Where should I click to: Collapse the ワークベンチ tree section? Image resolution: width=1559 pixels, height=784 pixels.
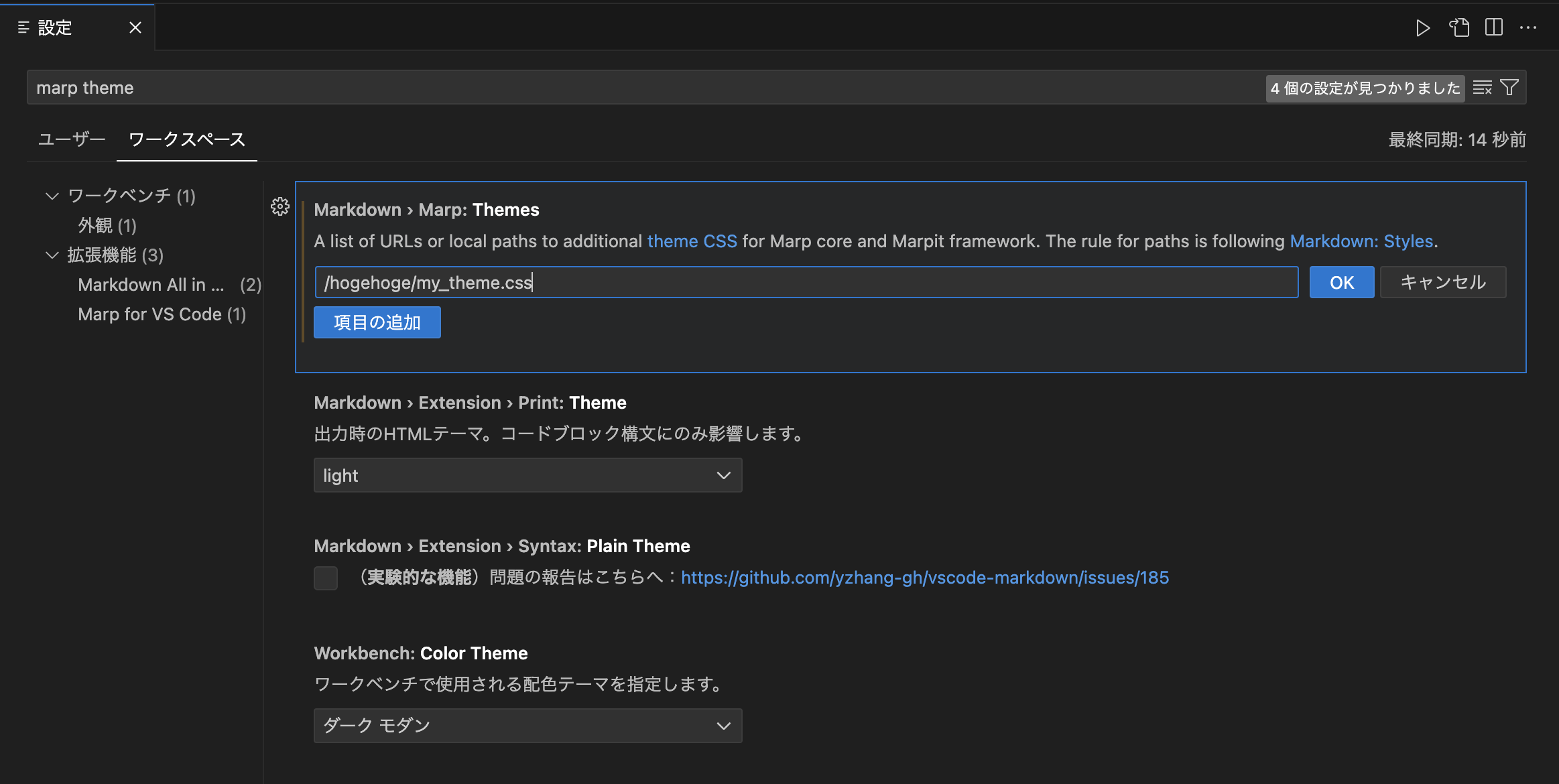[x=52, y=196]
